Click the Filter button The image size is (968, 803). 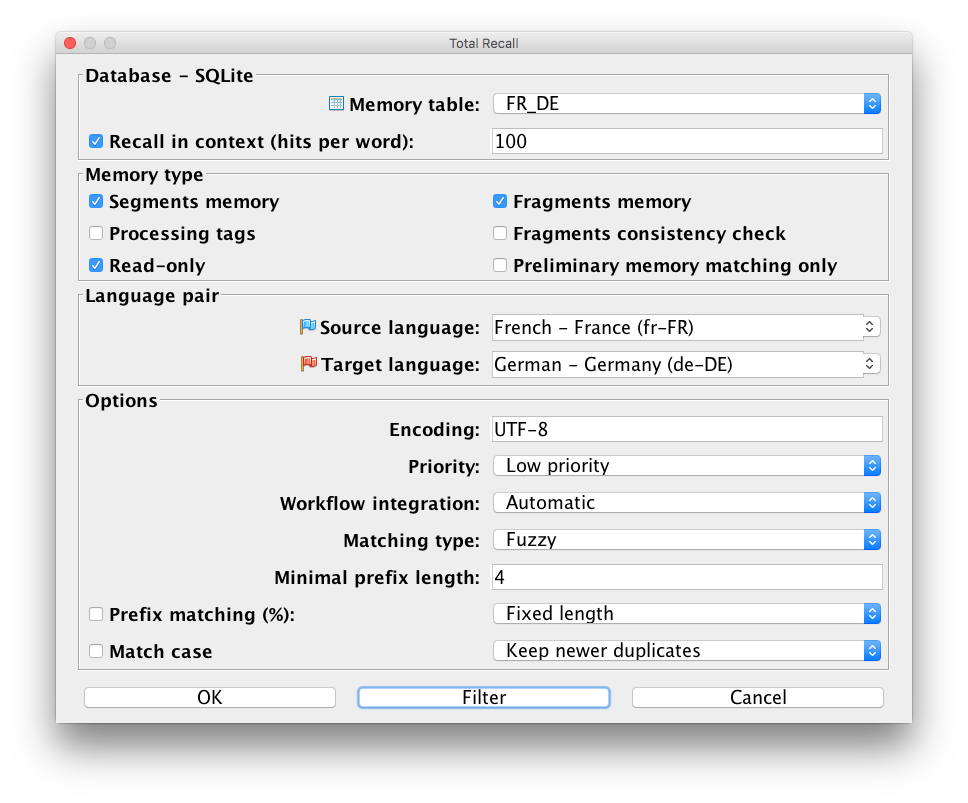484,697
